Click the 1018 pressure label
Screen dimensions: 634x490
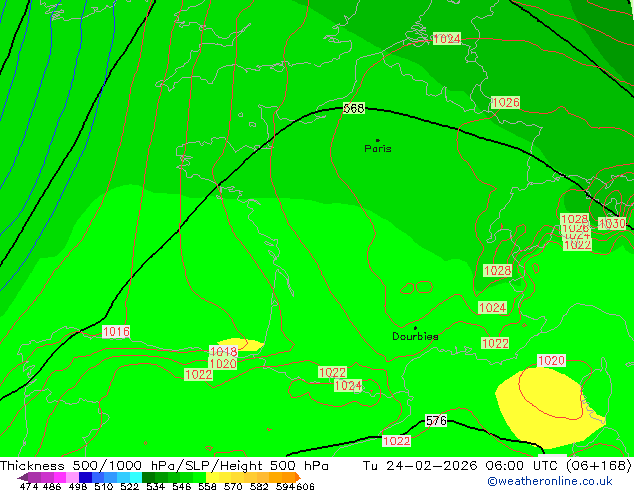tap(224, 351)
